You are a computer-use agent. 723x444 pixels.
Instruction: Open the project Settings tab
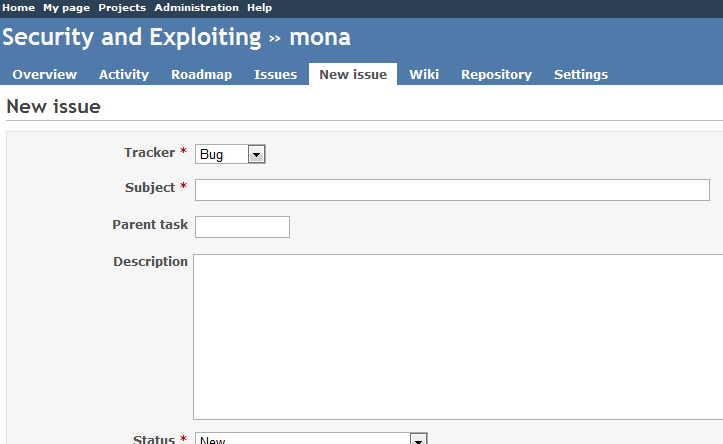(x=581, y=74)
